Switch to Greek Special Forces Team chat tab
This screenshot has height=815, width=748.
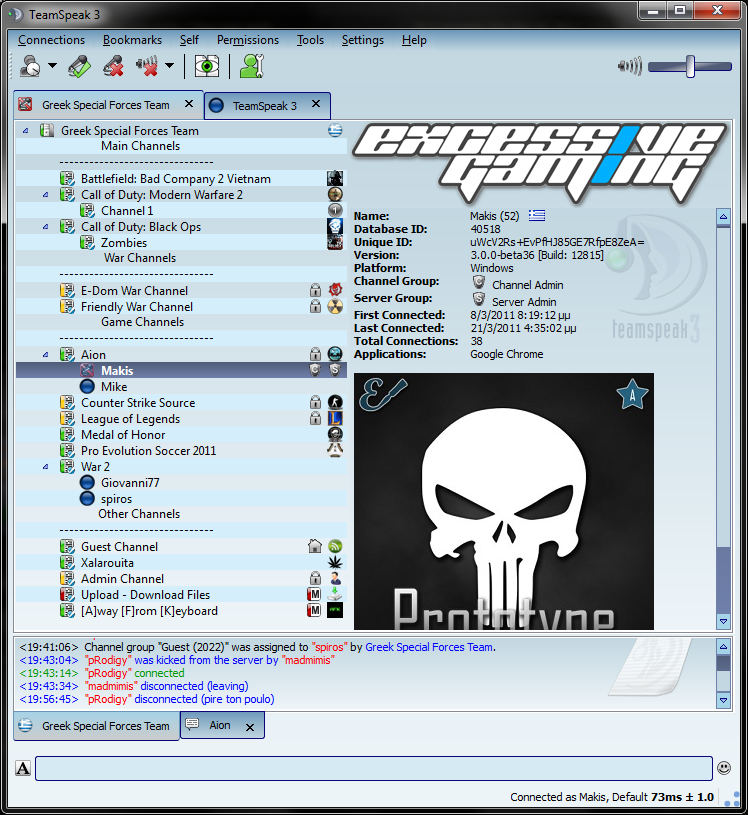(x=97, y=726)
